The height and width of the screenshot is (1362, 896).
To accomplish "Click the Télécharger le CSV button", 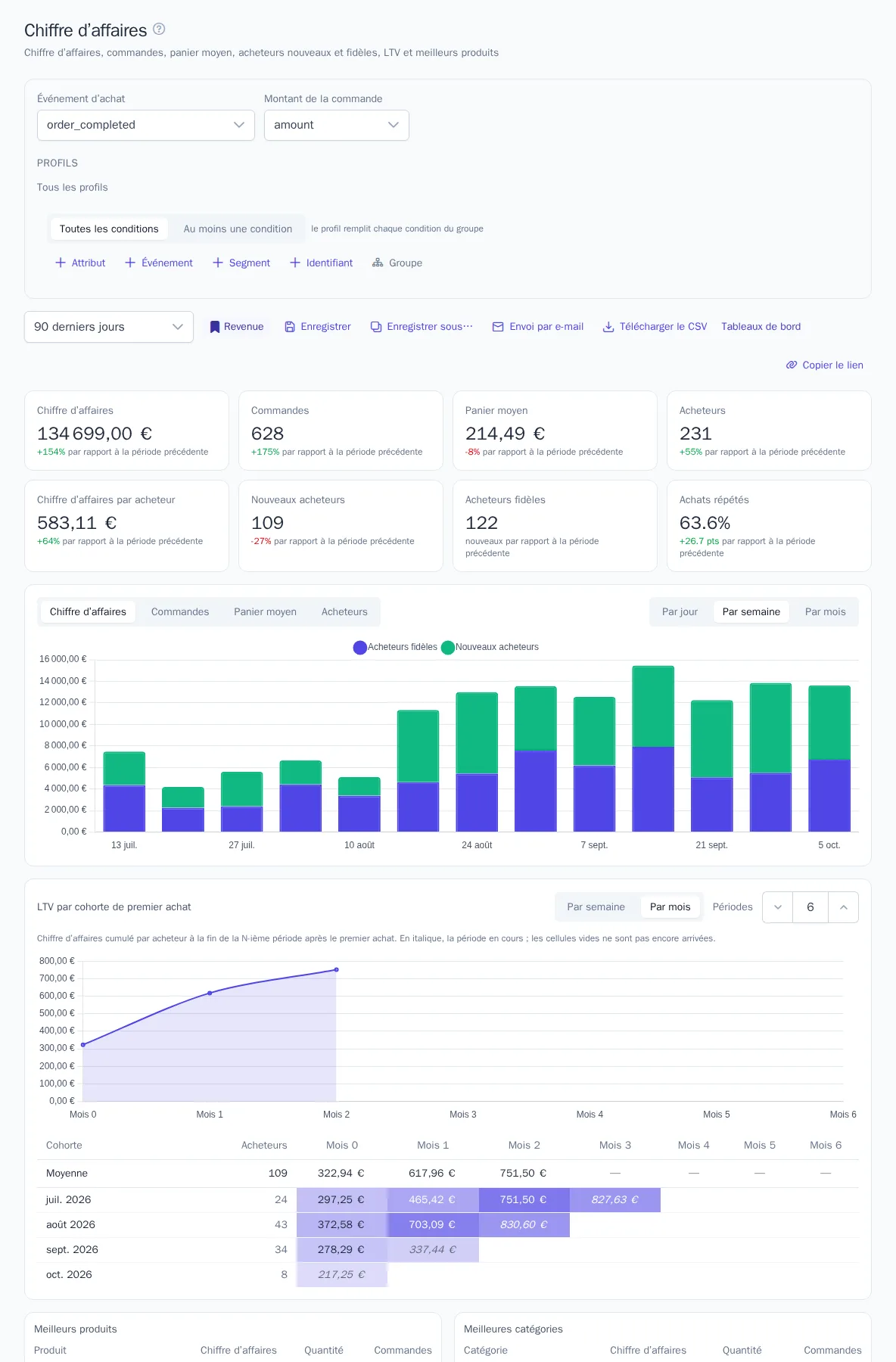I will click(655, 327).
